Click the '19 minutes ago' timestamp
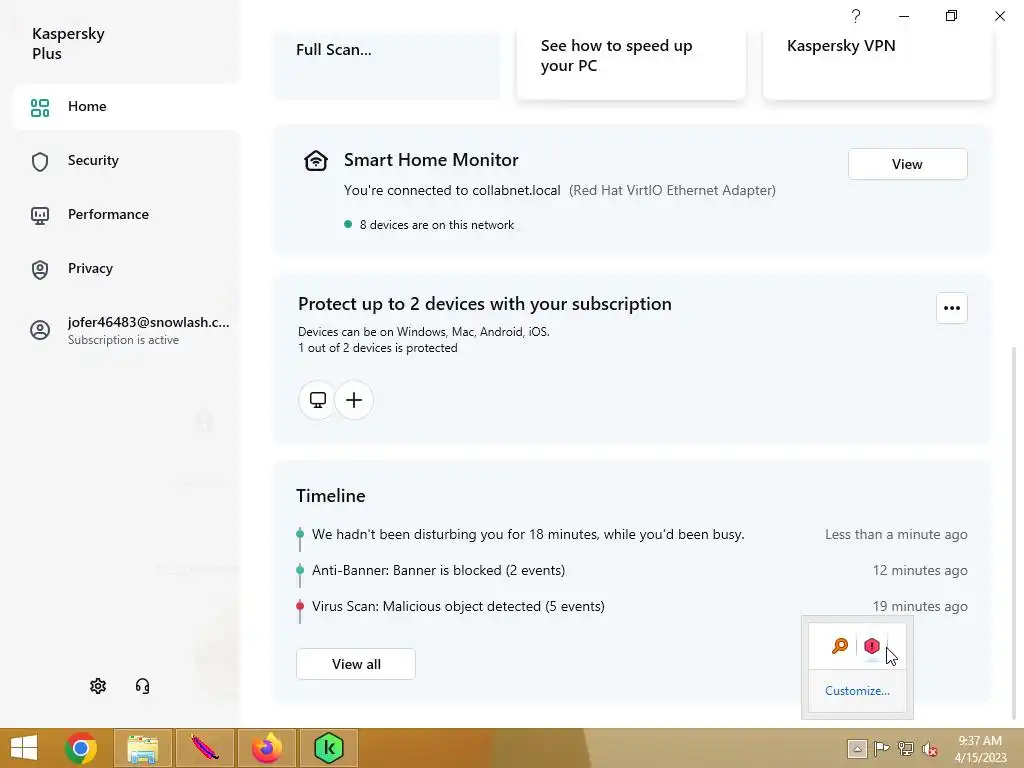The image size is (1024, 768). pyautogui.click(x=920, y=606)
